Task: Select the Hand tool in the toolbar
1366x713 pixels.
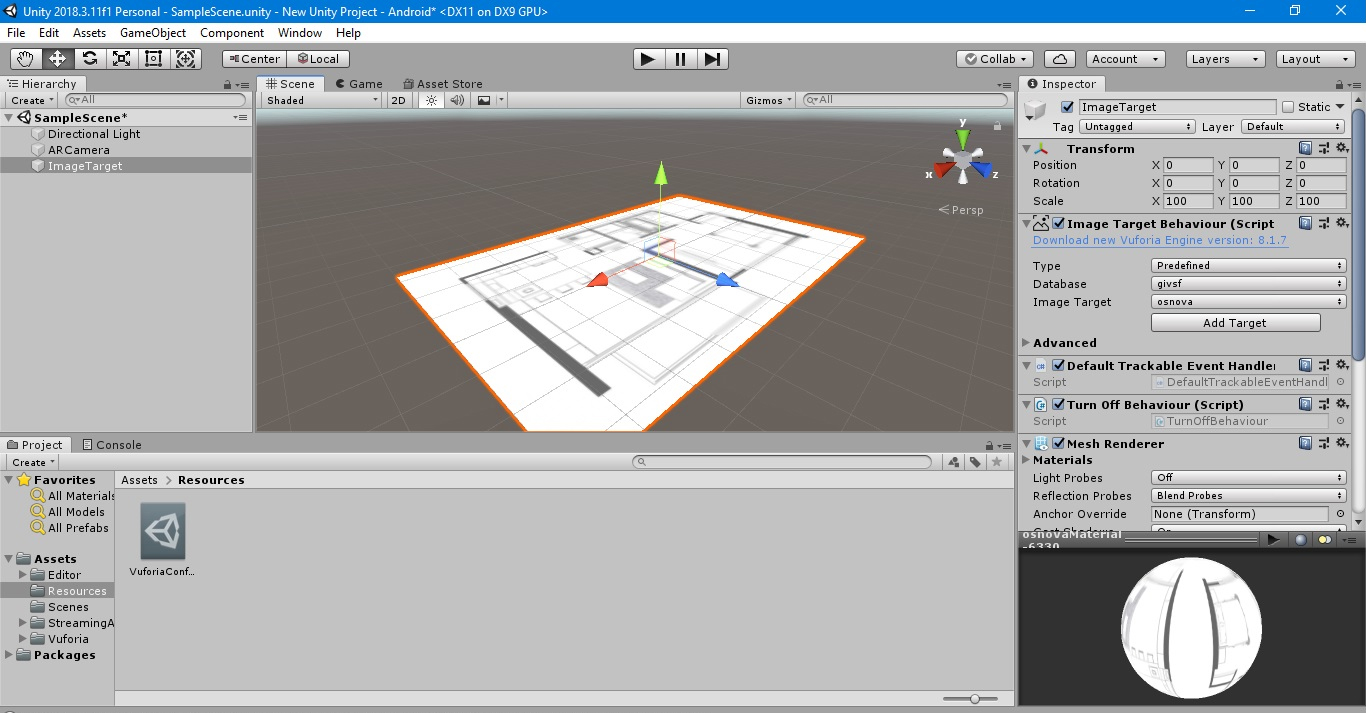Action: point(26,59)
